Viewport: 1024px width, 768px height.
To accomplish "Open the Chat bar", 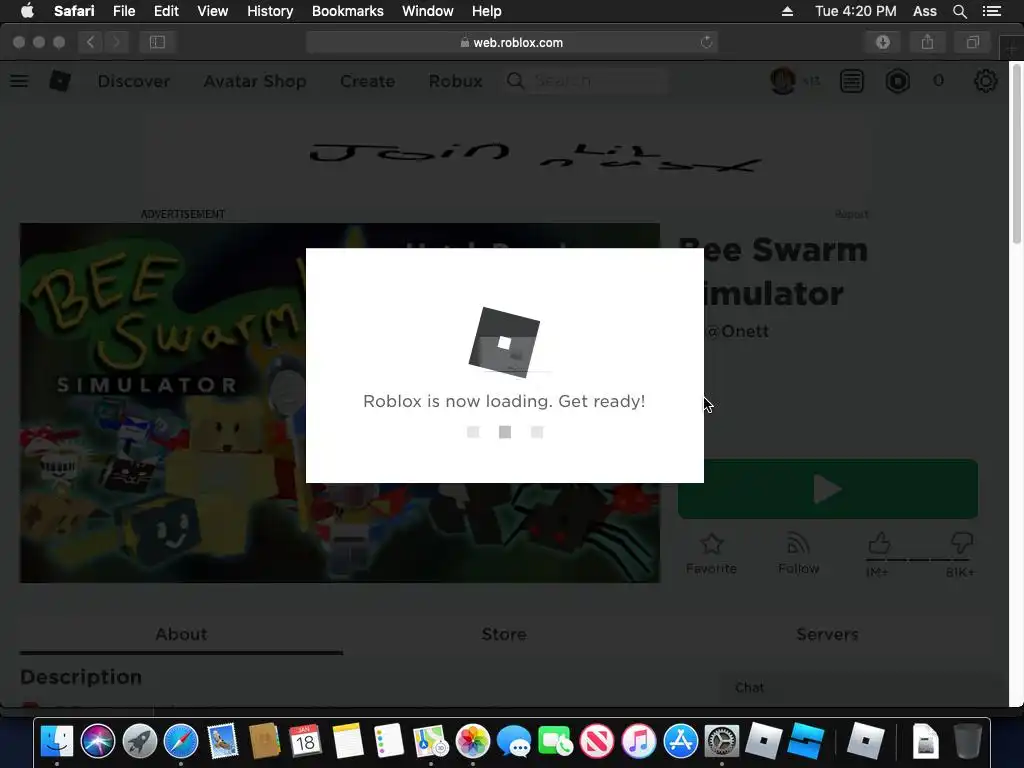I will pyautogui.click(x=862, y=688).
